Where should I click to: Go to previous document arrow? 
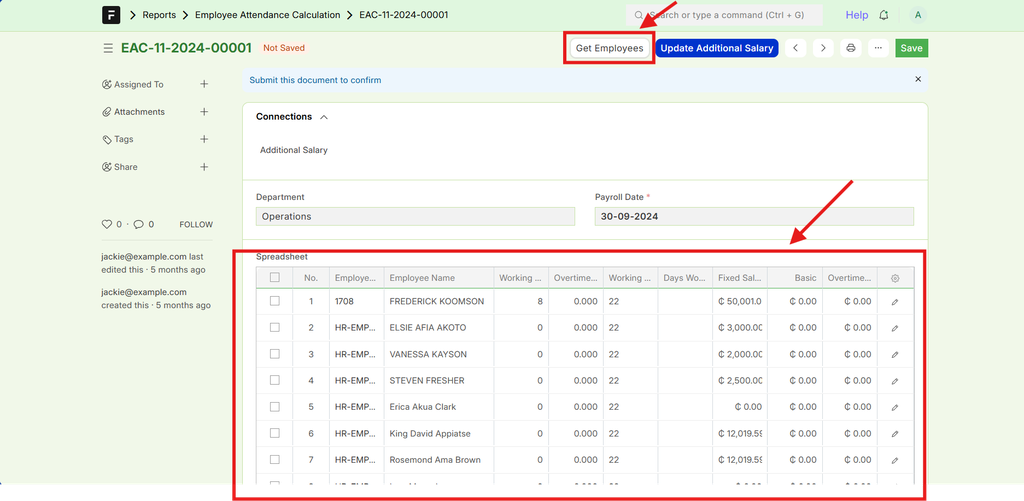click(x=795, y=48)
